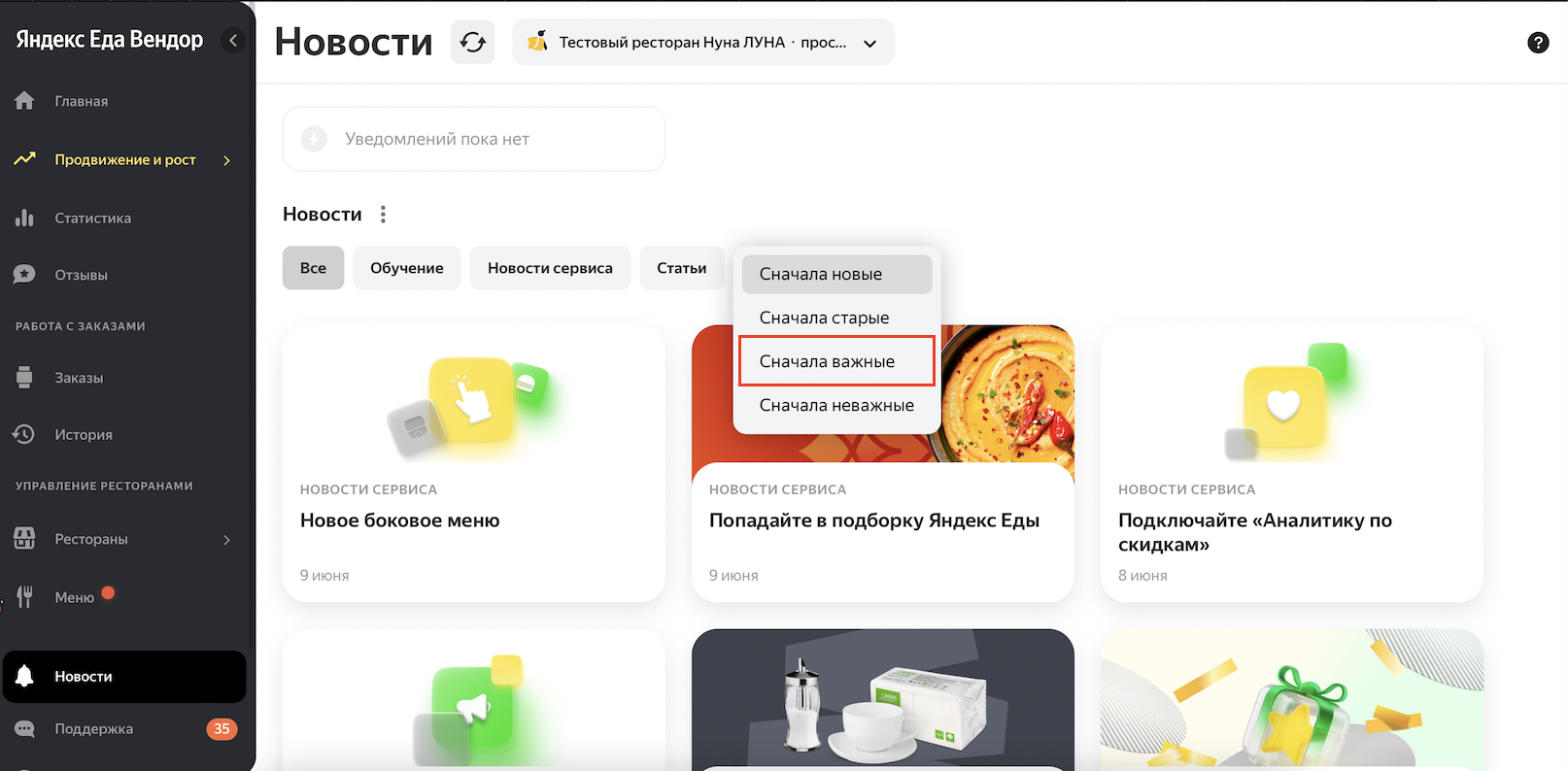Collapse the sidebar with the arrow icon
Image resolution: width=1568 pixels, height=771 pixels.
click(x=233, y=41)
